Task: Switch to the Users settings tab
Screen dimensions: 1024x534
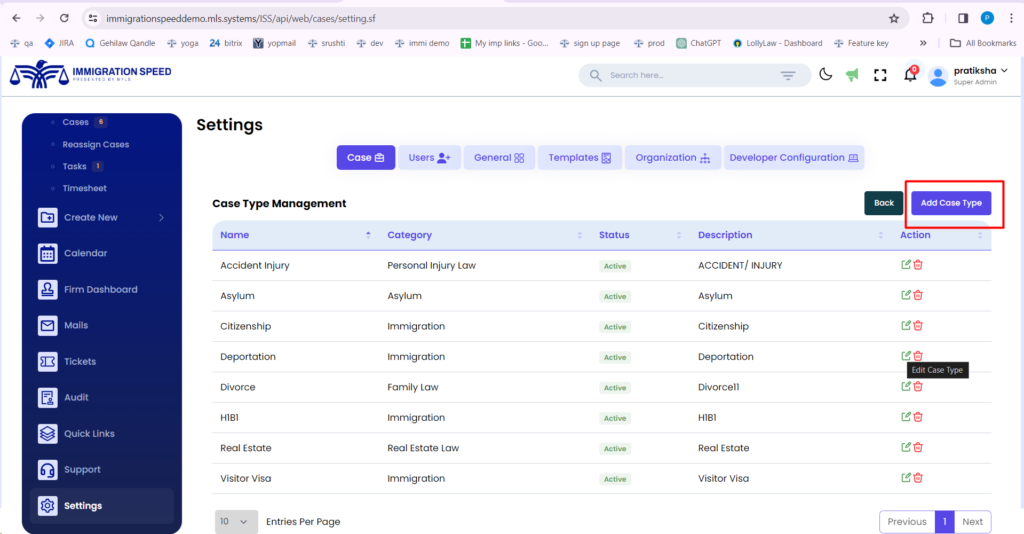Action: tap(429, 157)
